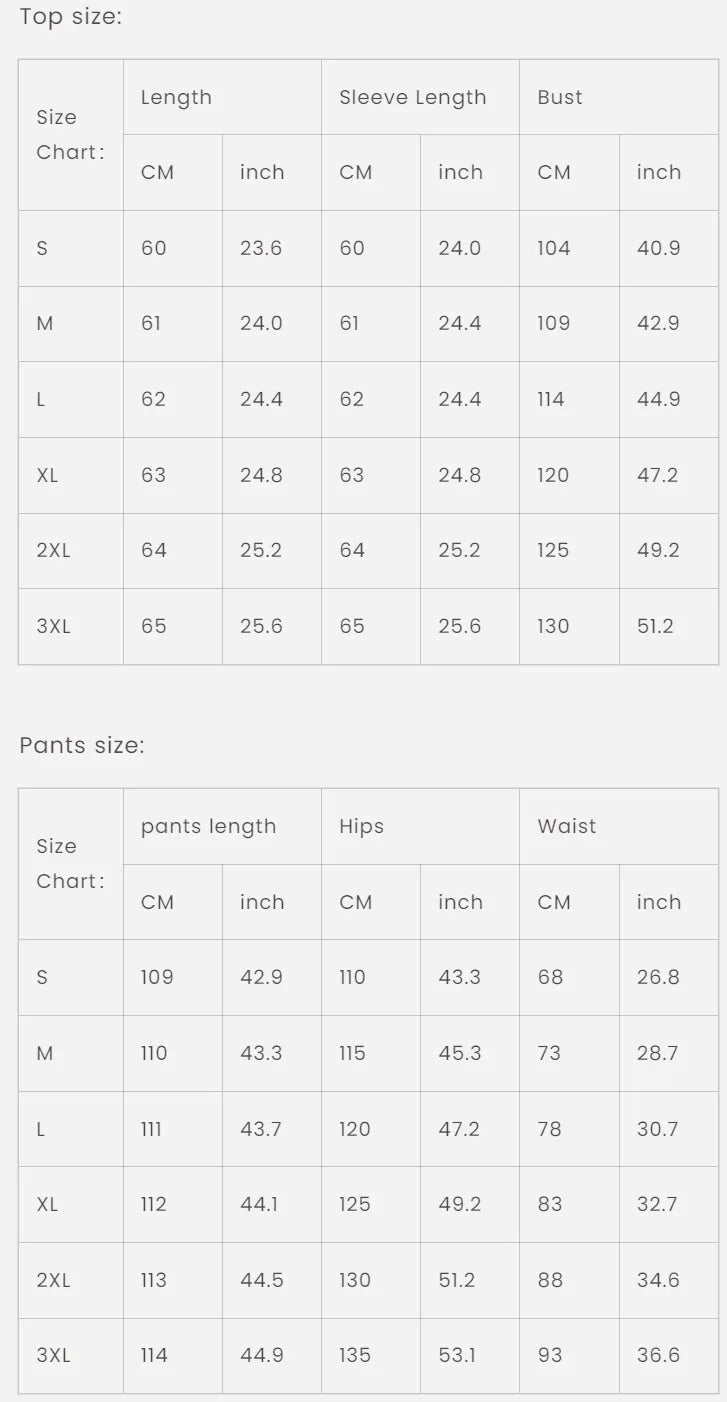Image resolution: width=727 pixels, height=1402 pixels.
Task: Click the 40.9 inch bust value
Action: click(x=658, y=248)
